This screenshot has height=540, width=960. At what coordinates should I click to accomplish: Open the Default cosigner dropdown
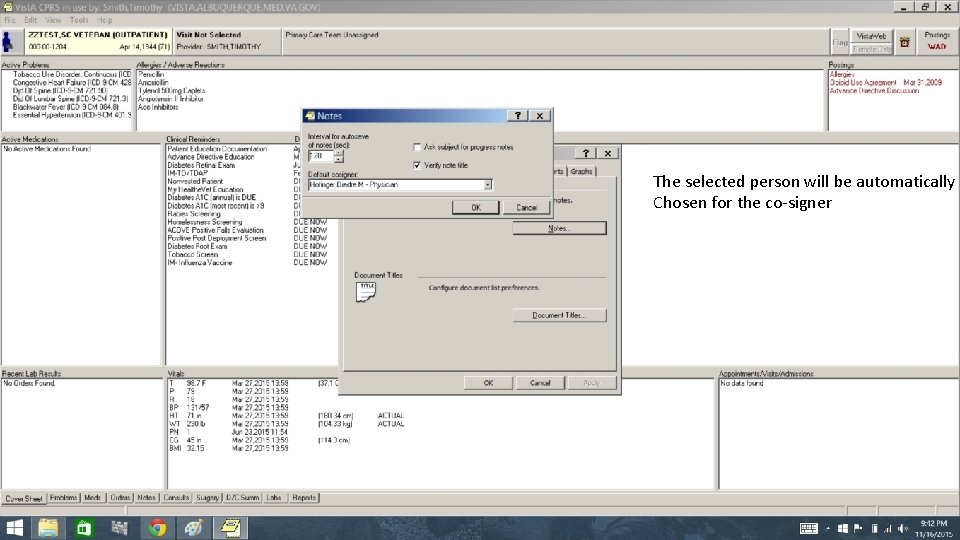coord(488,185)
